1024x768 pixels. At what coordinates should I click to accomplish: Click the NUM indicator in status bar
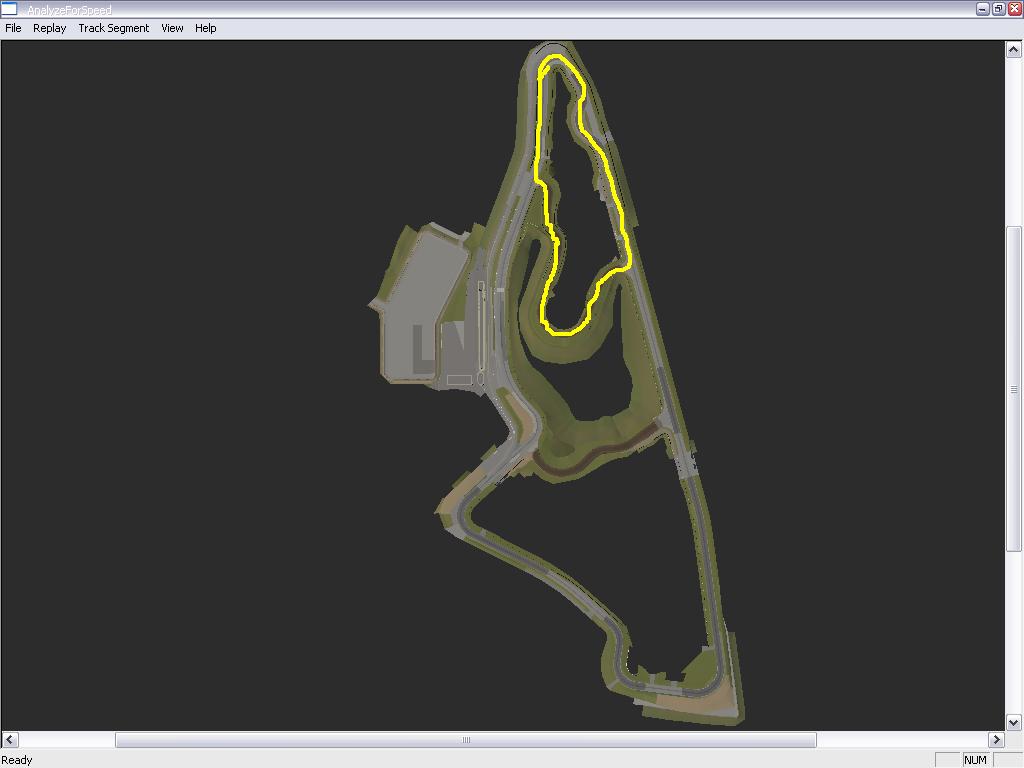(976, 760)
